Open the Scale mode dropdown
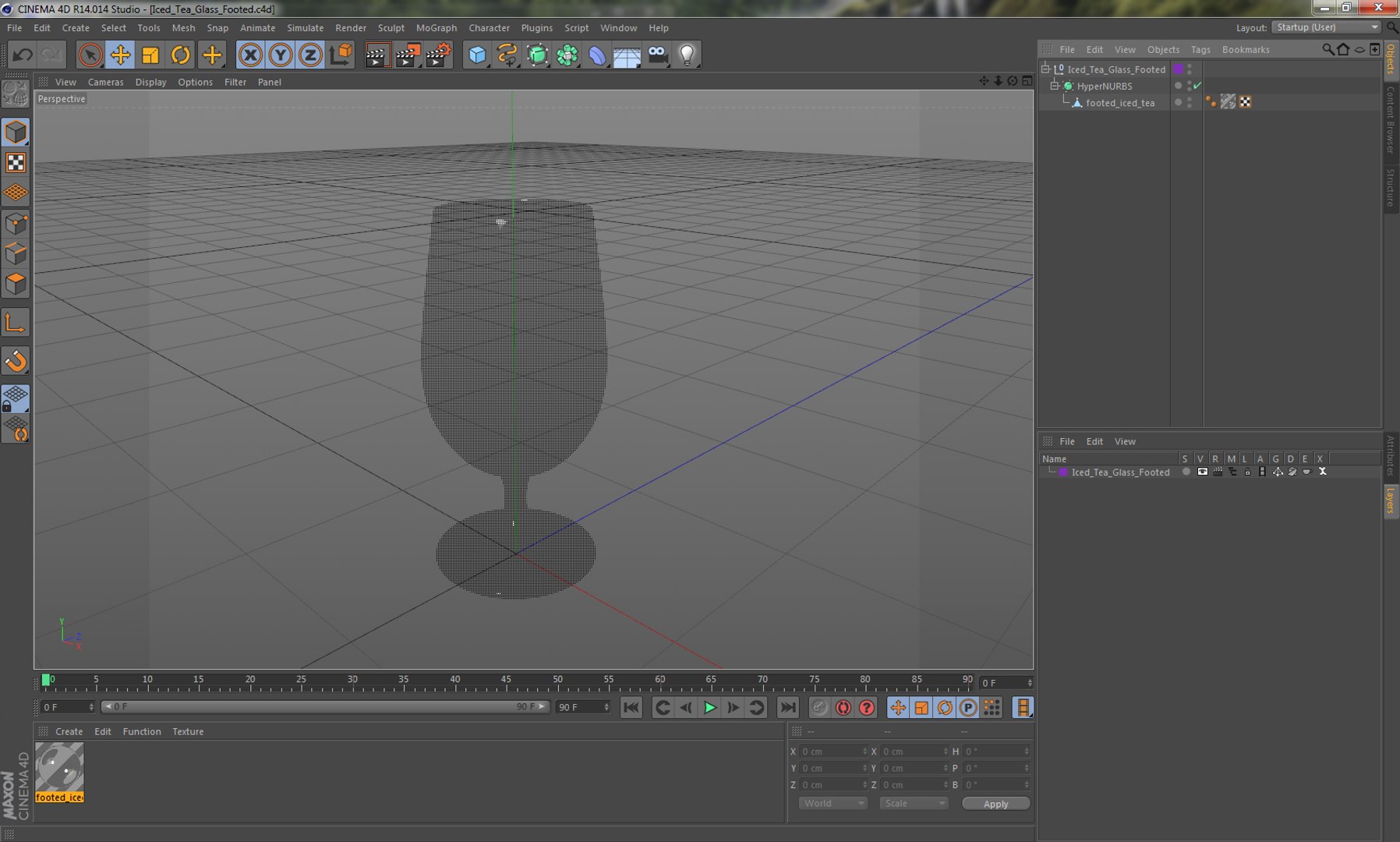 click(914, 803)
